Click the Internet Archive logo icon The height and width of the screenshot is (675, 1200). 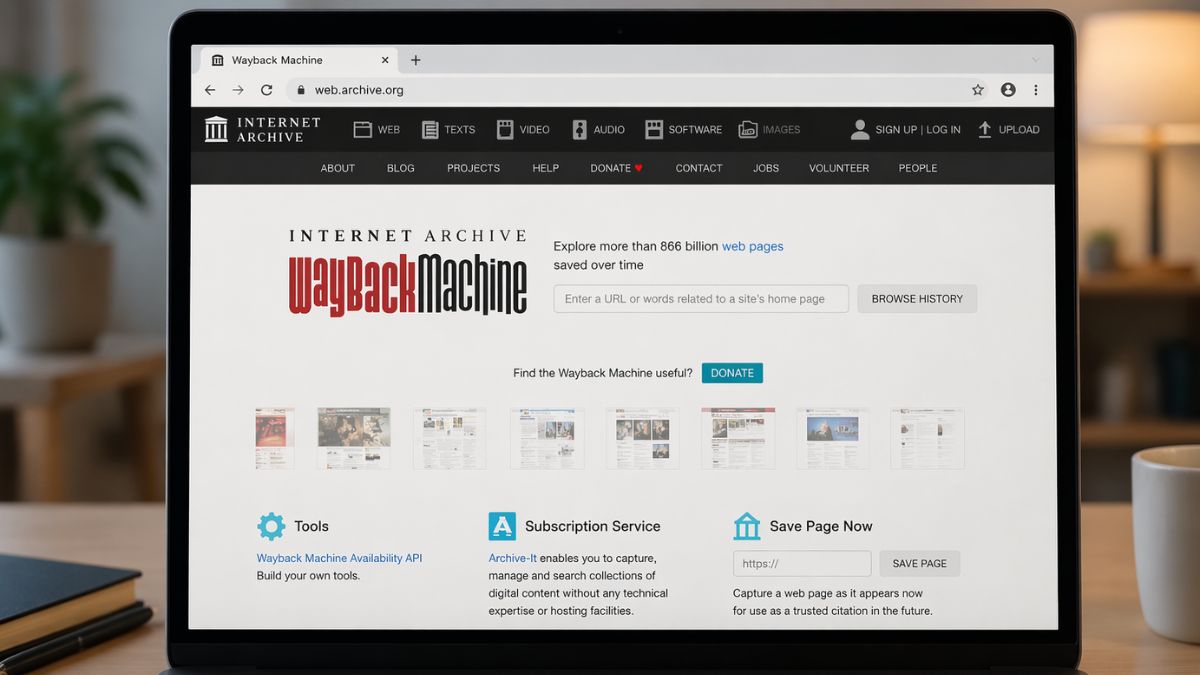pos(216,129)
